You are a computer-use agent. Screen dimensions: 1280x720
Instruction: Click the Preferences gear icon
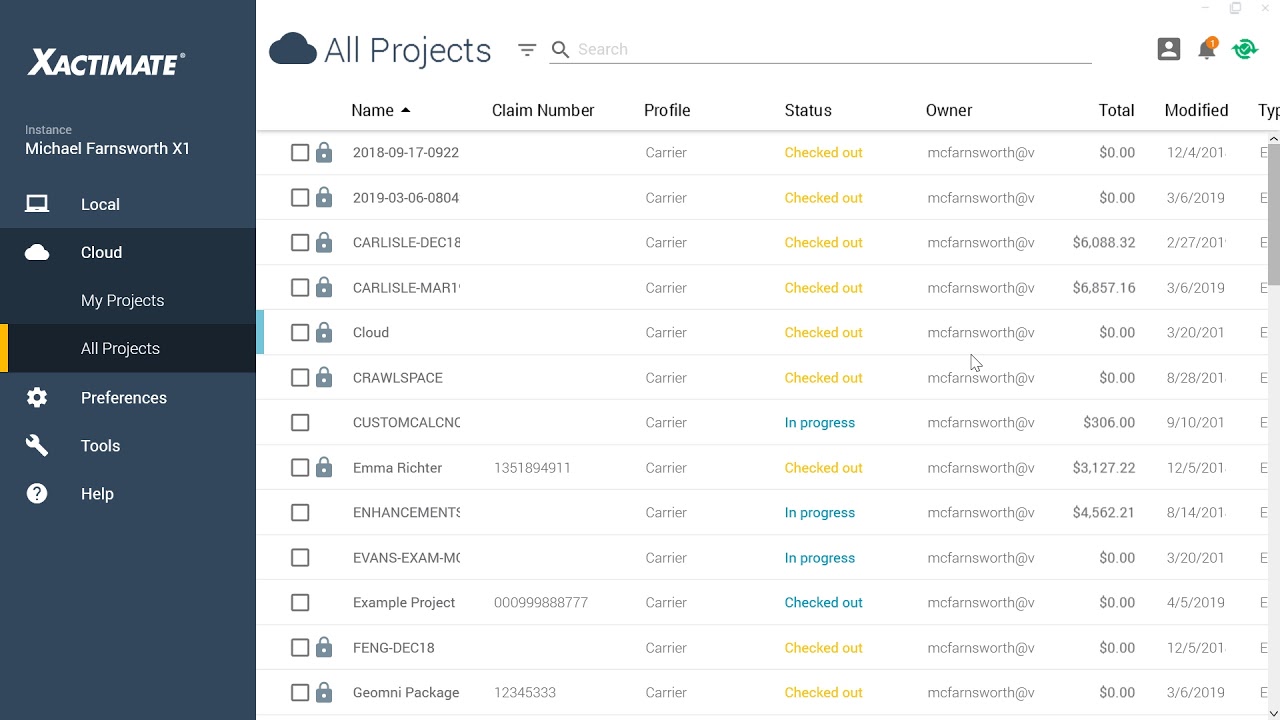(x=37, y=398)
